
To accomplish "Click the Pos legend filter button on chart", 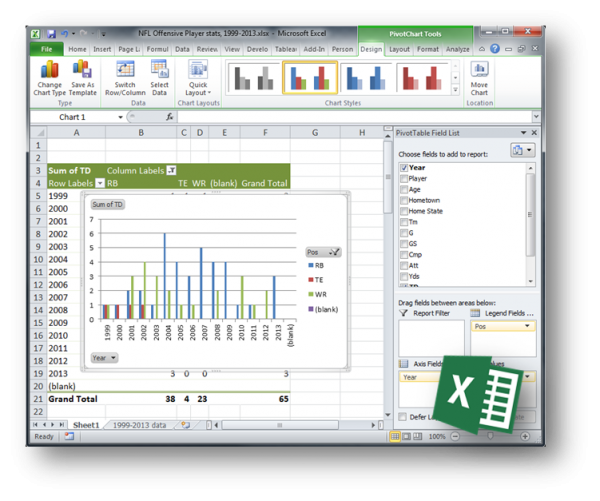I will point(323,252).
